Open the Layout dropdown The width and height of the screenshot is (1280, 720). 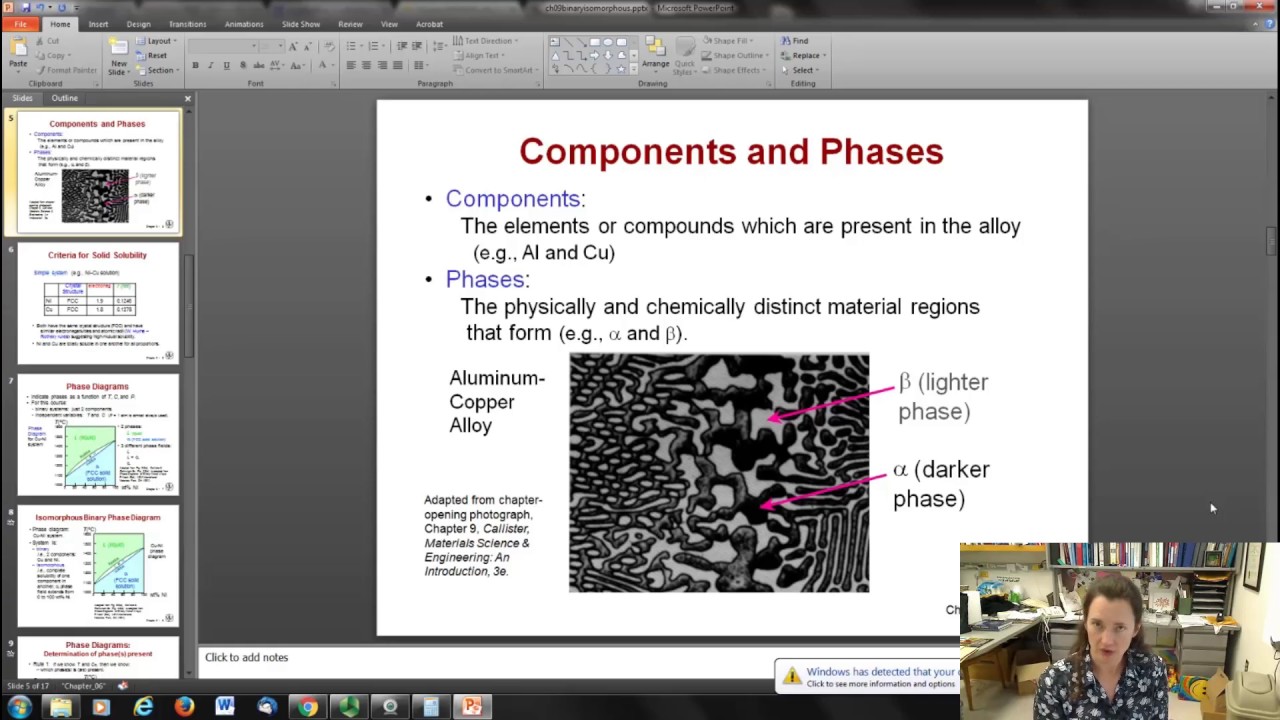(x=160, y=41)
